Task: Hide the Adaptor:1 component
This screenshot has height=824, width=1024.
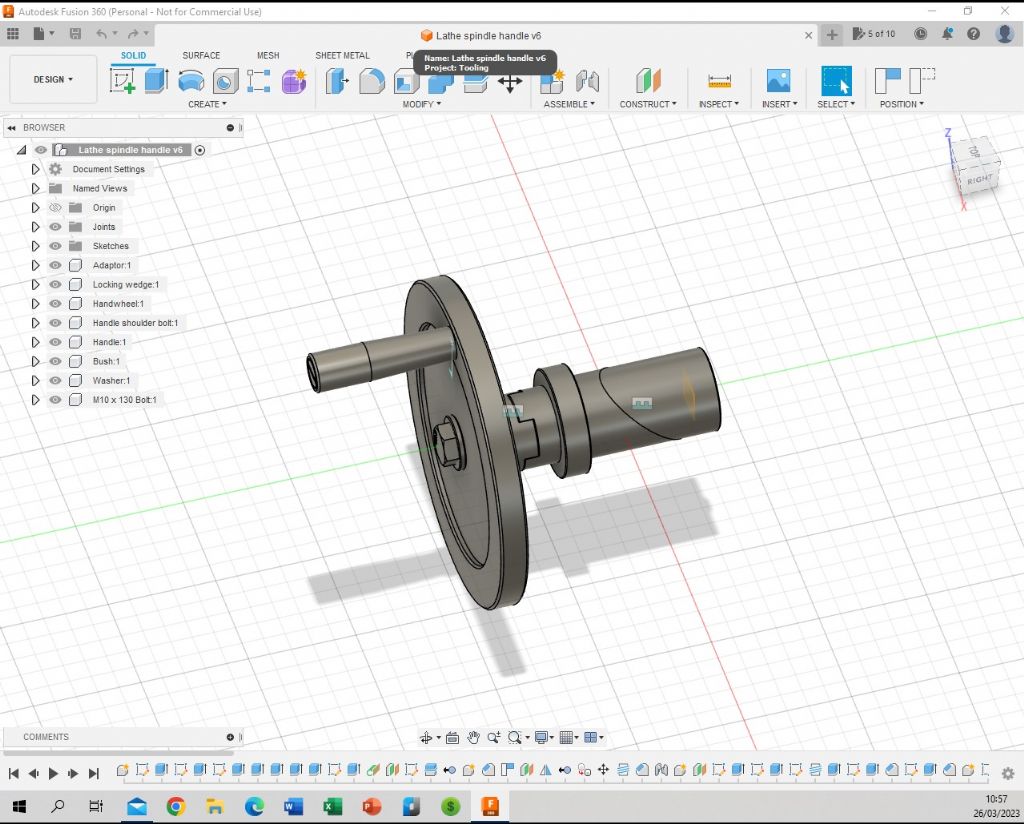Action: pyautogui.click(x=56, y=265)
